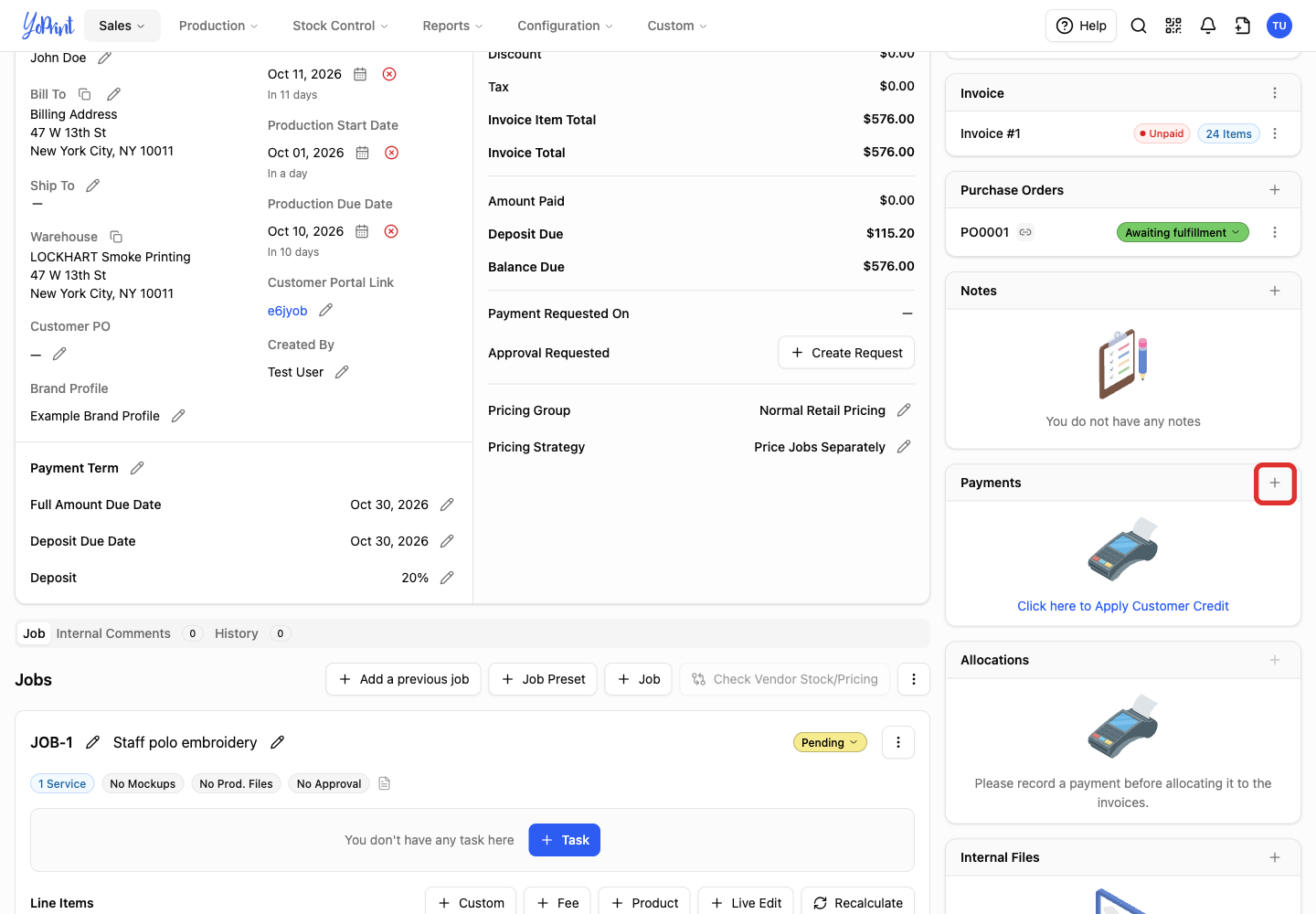Copy the Bill To address
The image size is (1316, 914).
click(85, 94)
